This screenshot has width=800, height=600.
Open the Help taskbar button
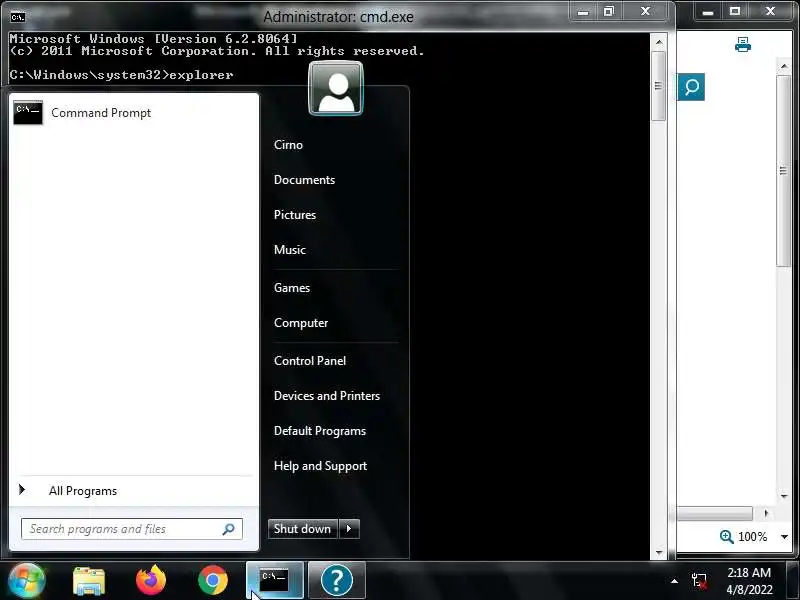click(x=337, y=580)
